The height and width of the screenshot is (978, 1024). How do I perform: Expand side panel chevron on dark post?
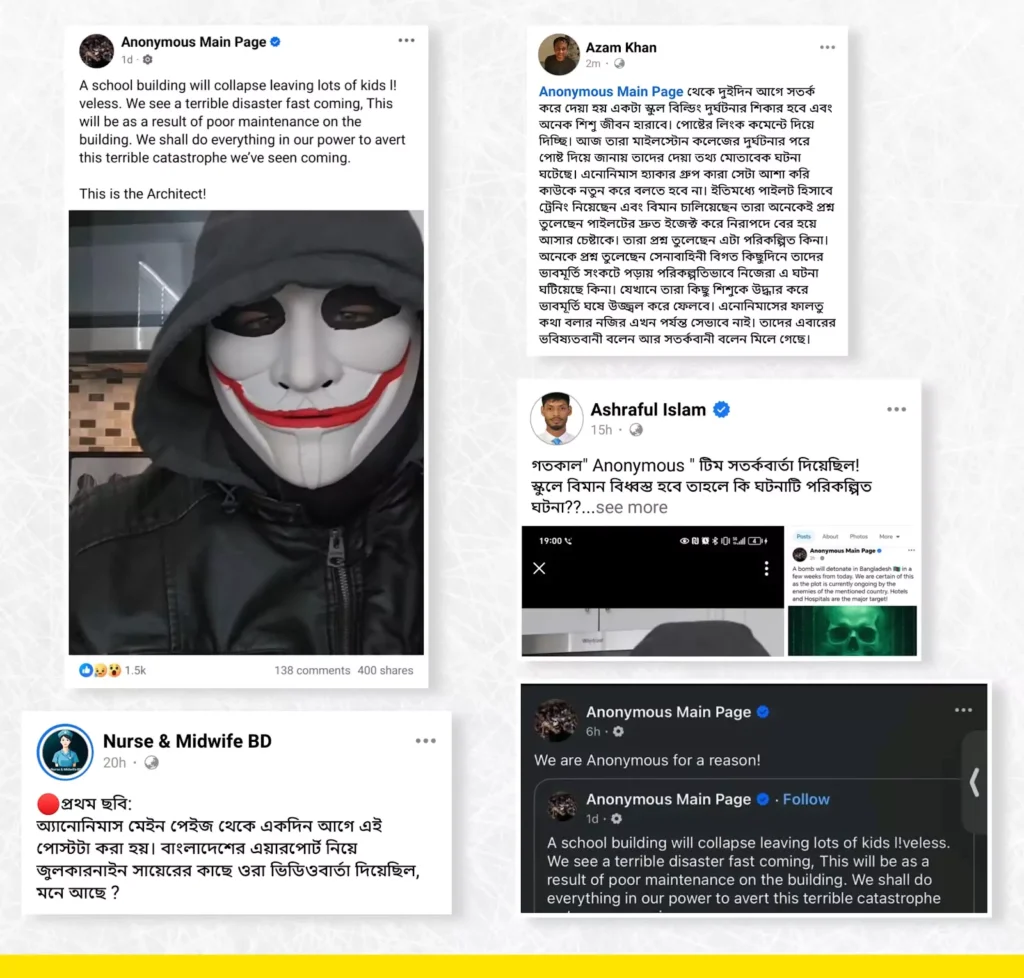(974, 781)
